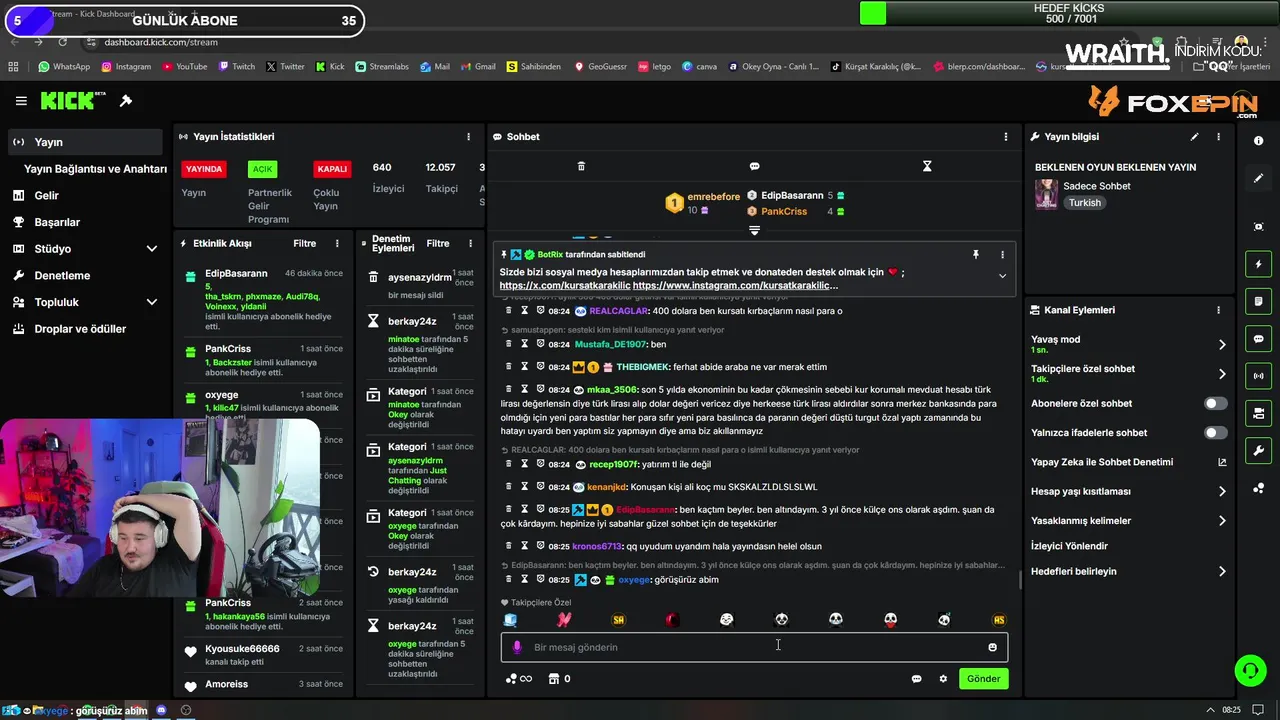The height and width of the screenshot is (720, 1280).
Task: Open the x.com/kursatkarakilic link
Action: click(565, 286)
